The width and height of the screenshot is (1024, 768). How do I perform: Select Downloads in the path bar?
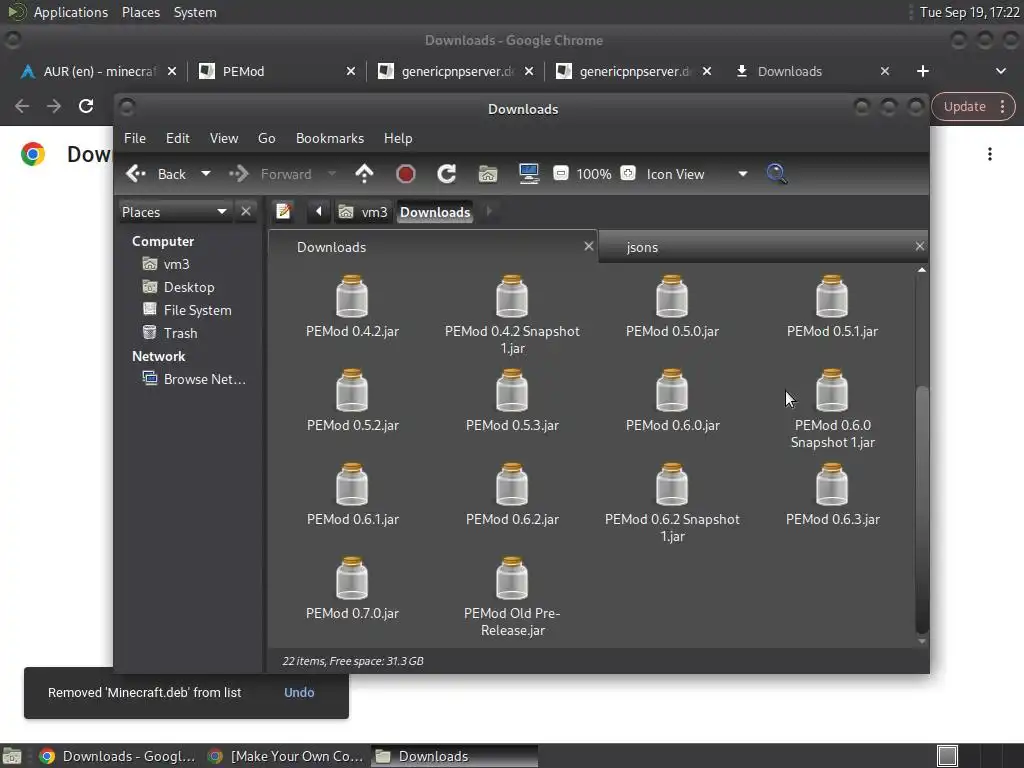coord(435,212)
